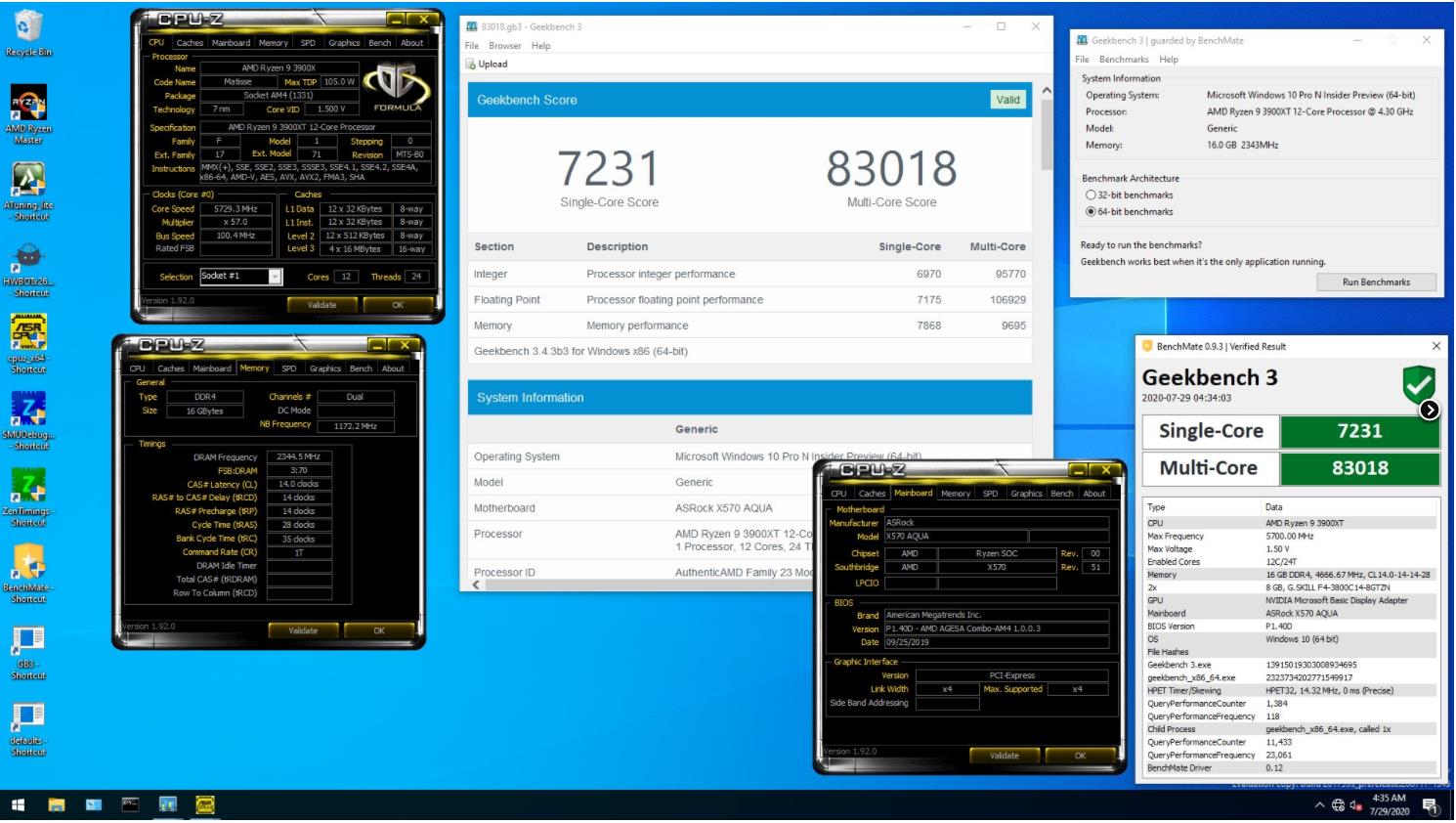
Task: Click the Side Band Addressing input field
Action: [x=946, y=702]
